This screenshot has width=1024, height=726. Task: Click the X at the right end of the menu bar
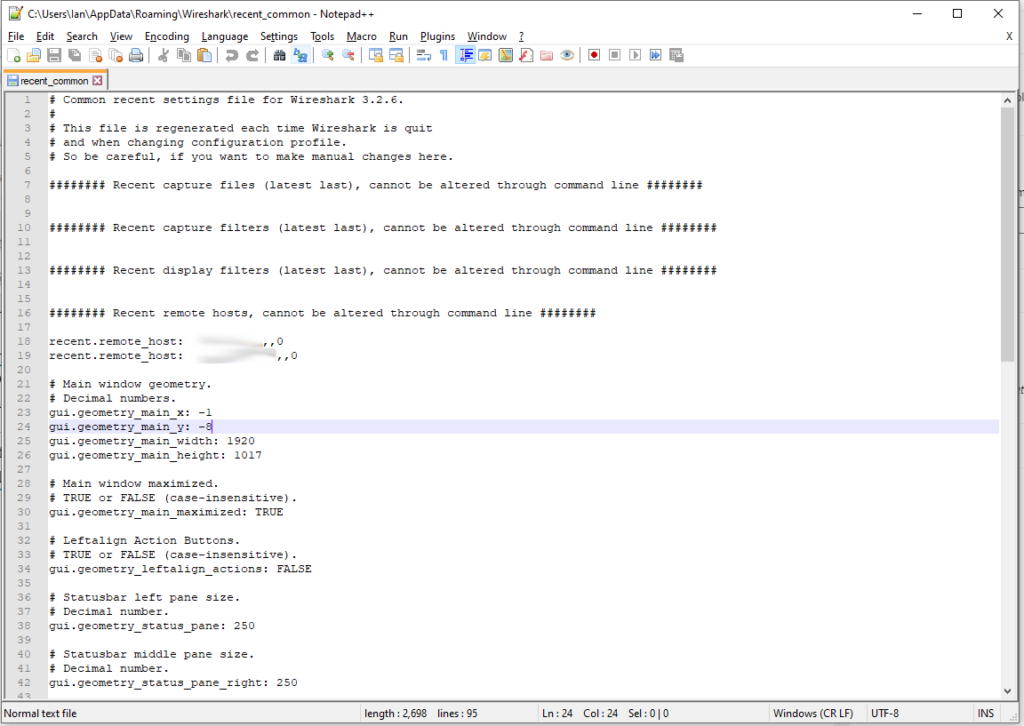[1009, 37]
